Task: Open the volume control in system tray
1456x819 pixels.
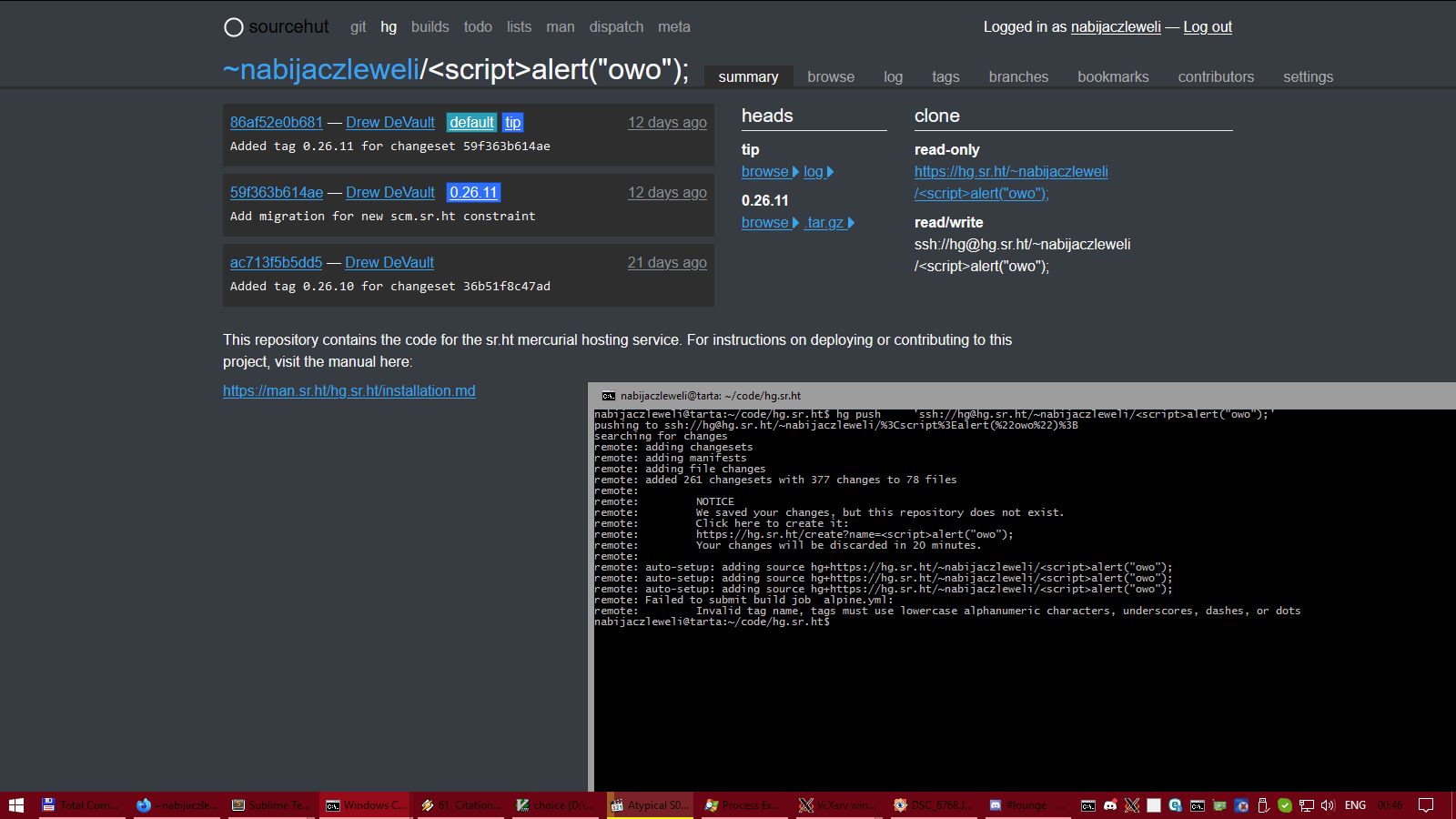Action: tap(1328, 805)
